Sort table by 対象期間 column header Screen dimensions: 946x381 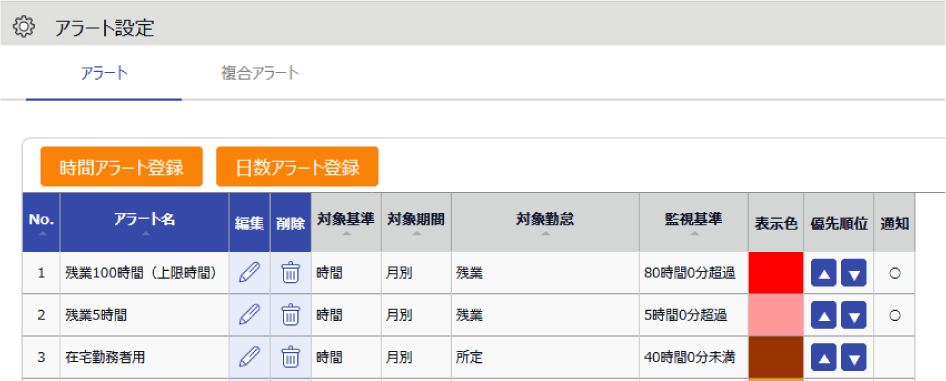(416, 222)
